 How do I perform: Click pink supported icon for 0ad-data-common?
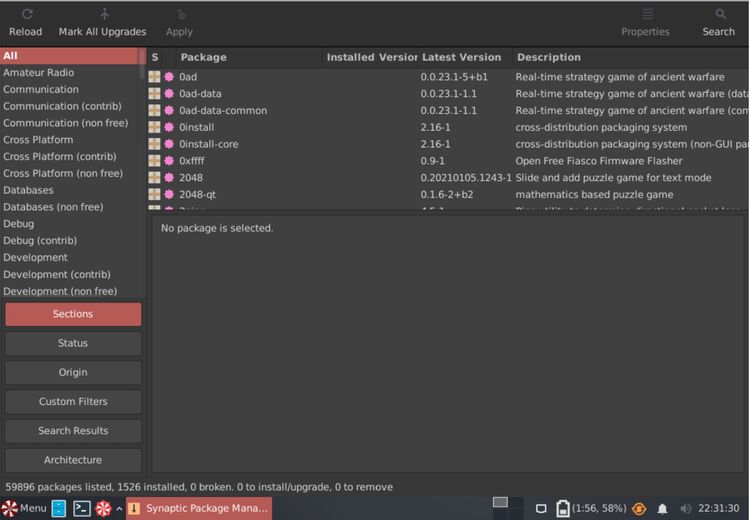coord(169,110)
